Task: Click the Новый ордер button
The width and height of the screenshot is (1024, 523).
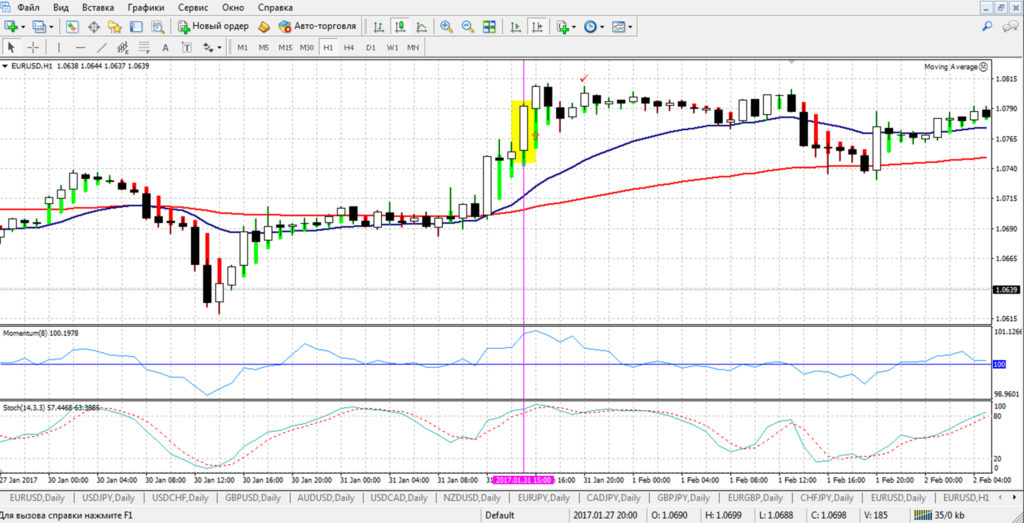Action: pos(213,27)
